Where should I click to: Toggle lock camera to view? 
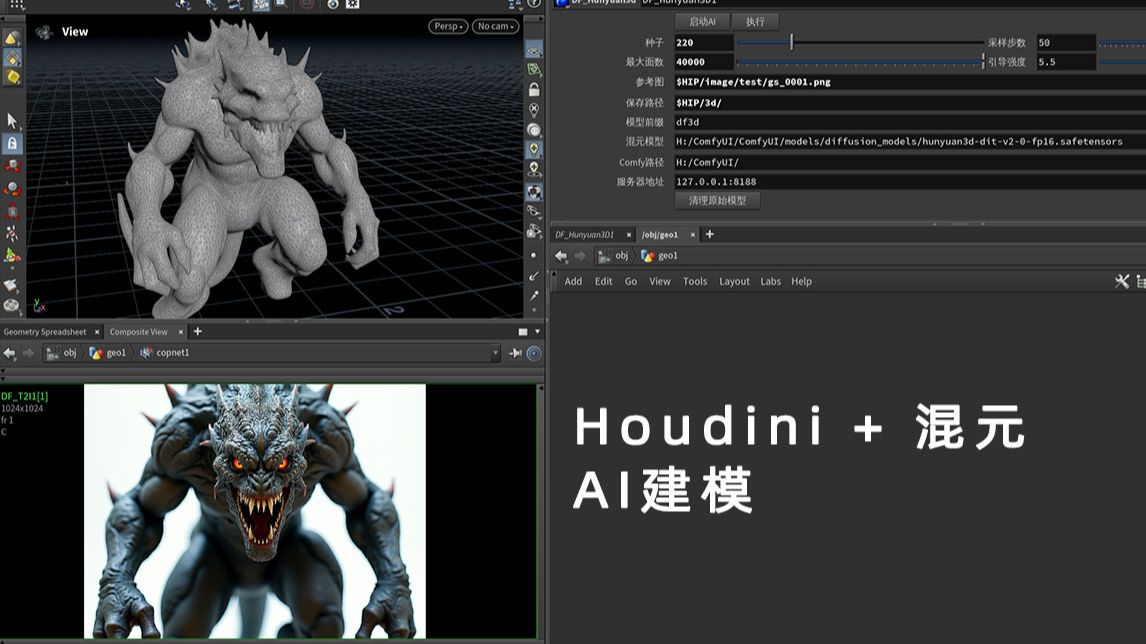tap(534, 90)
